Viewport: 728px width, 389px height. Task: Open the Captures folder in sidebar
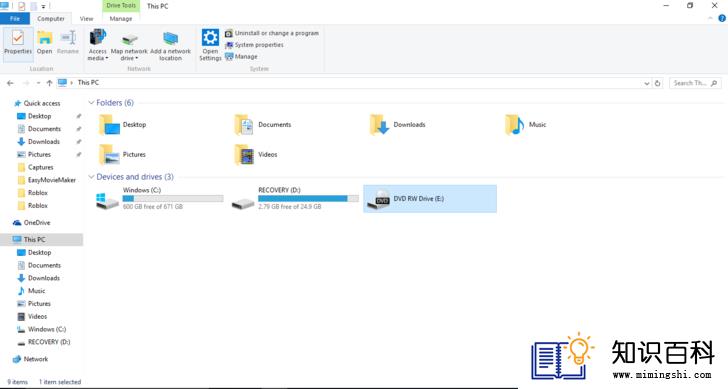tap(40, 167)
